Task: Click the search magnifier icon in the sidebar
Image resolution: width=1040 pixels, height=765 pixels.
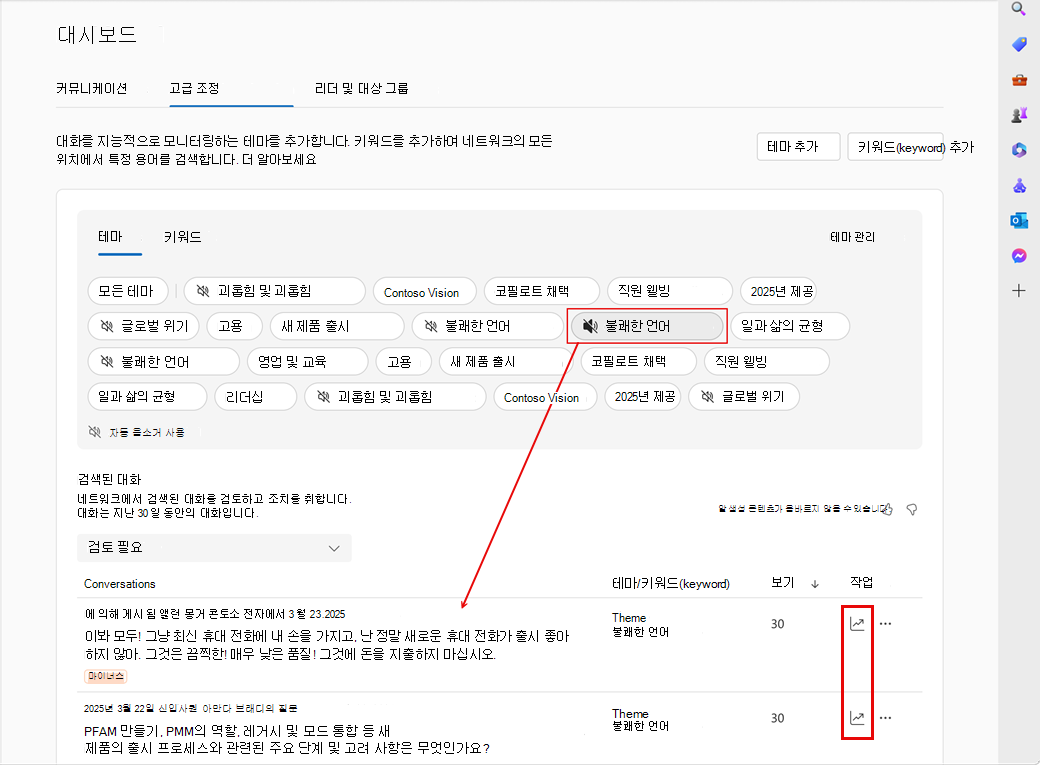Action: [x=1018, y=9]
